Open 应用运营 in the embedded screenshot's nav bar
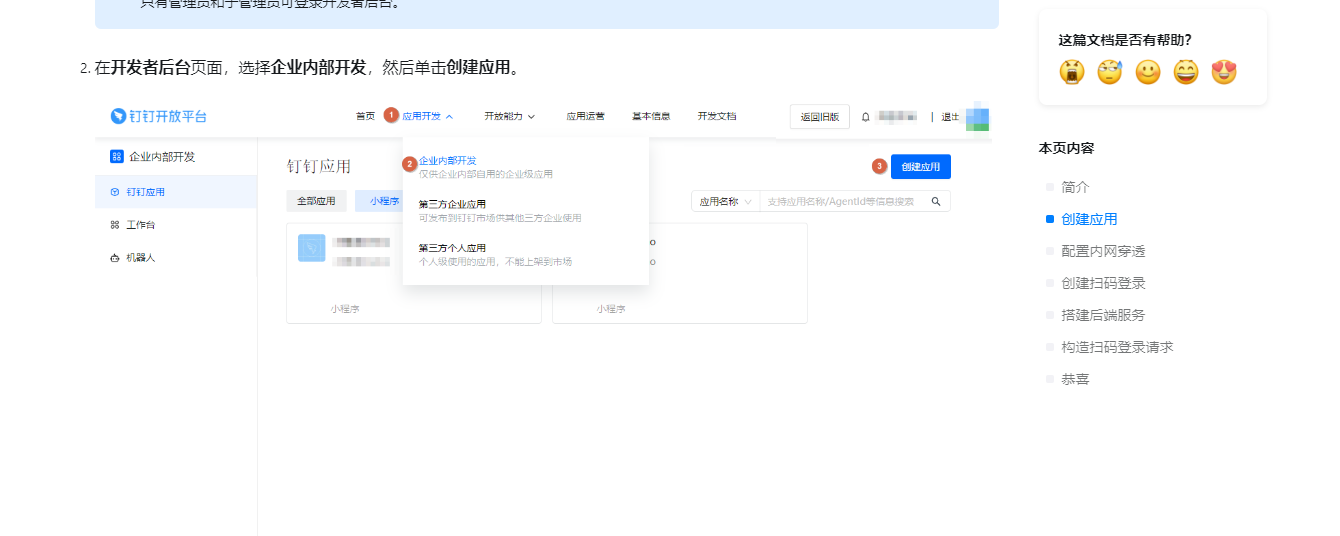Viewport: 1340px width, 536px height. [585, 116]
